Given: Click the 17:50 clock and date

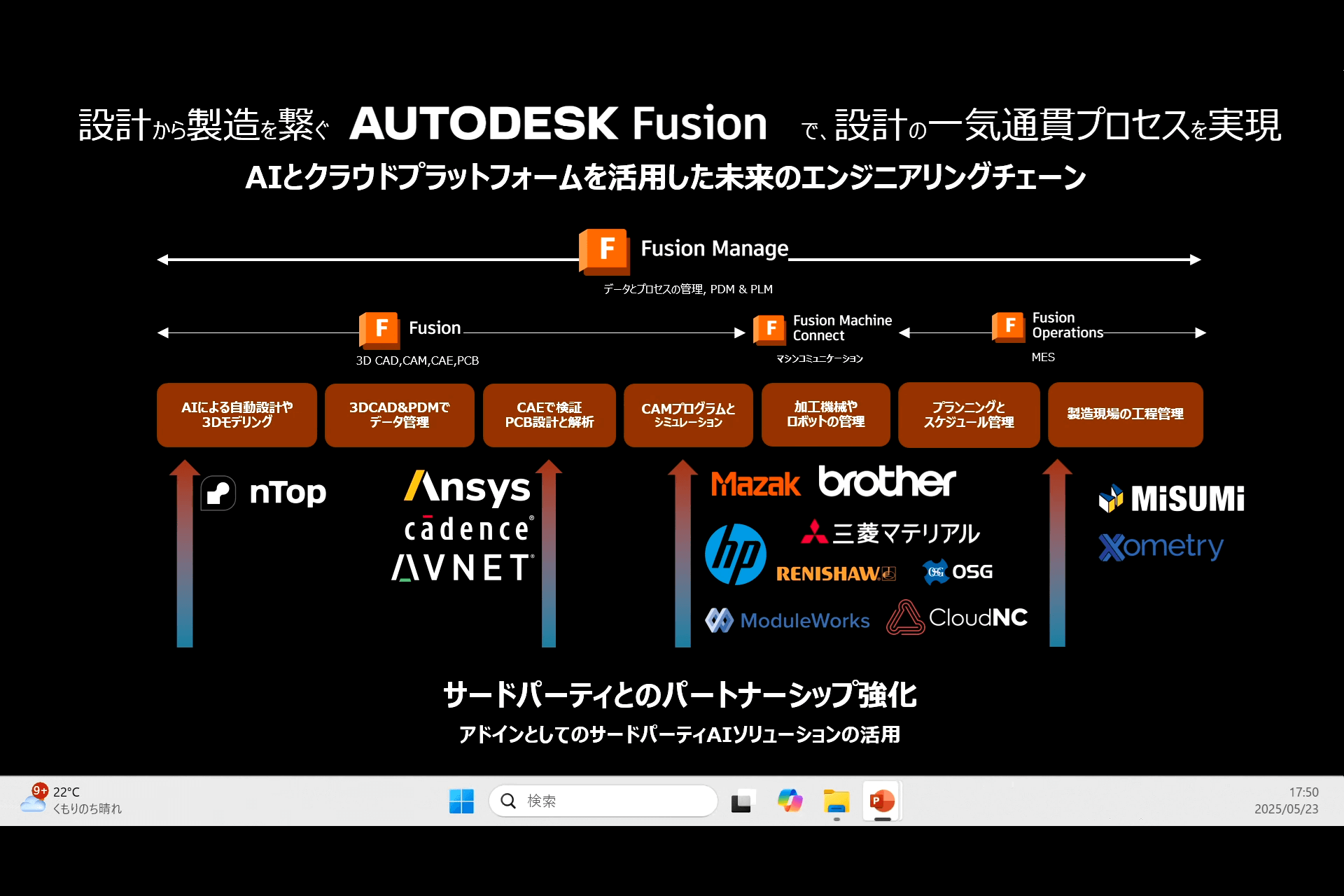Looking at the screenshot, I should pos(1287,800).
